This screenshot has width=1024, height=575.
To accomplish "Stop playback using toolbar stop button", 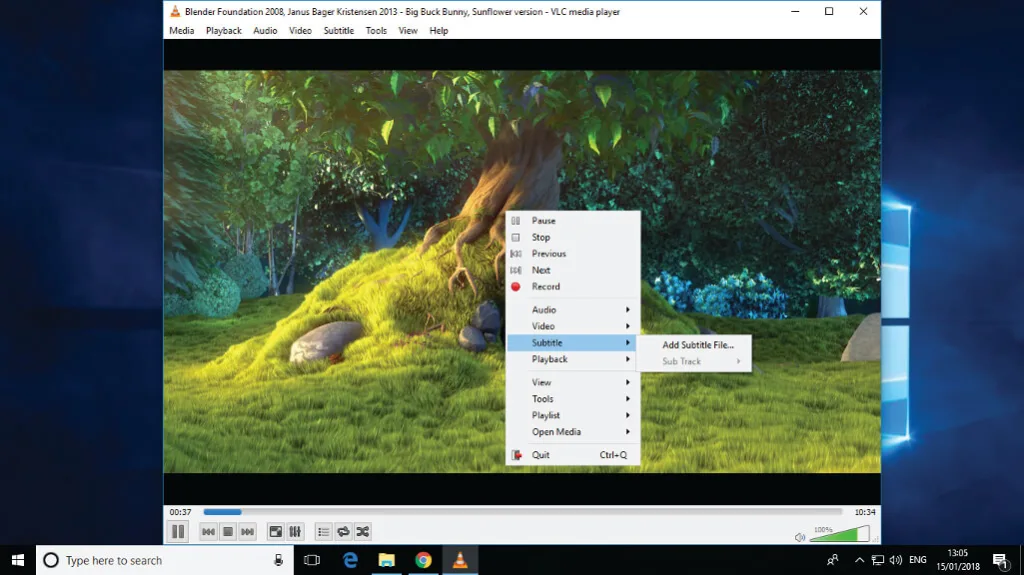I will (228, 532).
